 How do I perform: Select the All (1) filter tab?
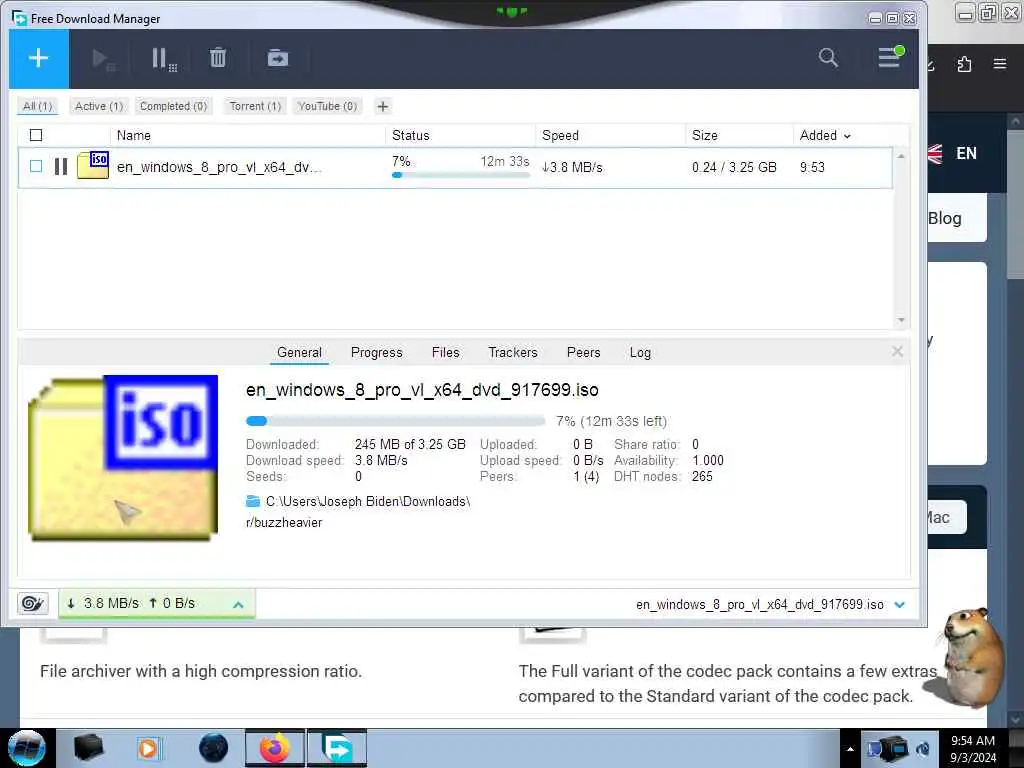(x=38, y=106)
